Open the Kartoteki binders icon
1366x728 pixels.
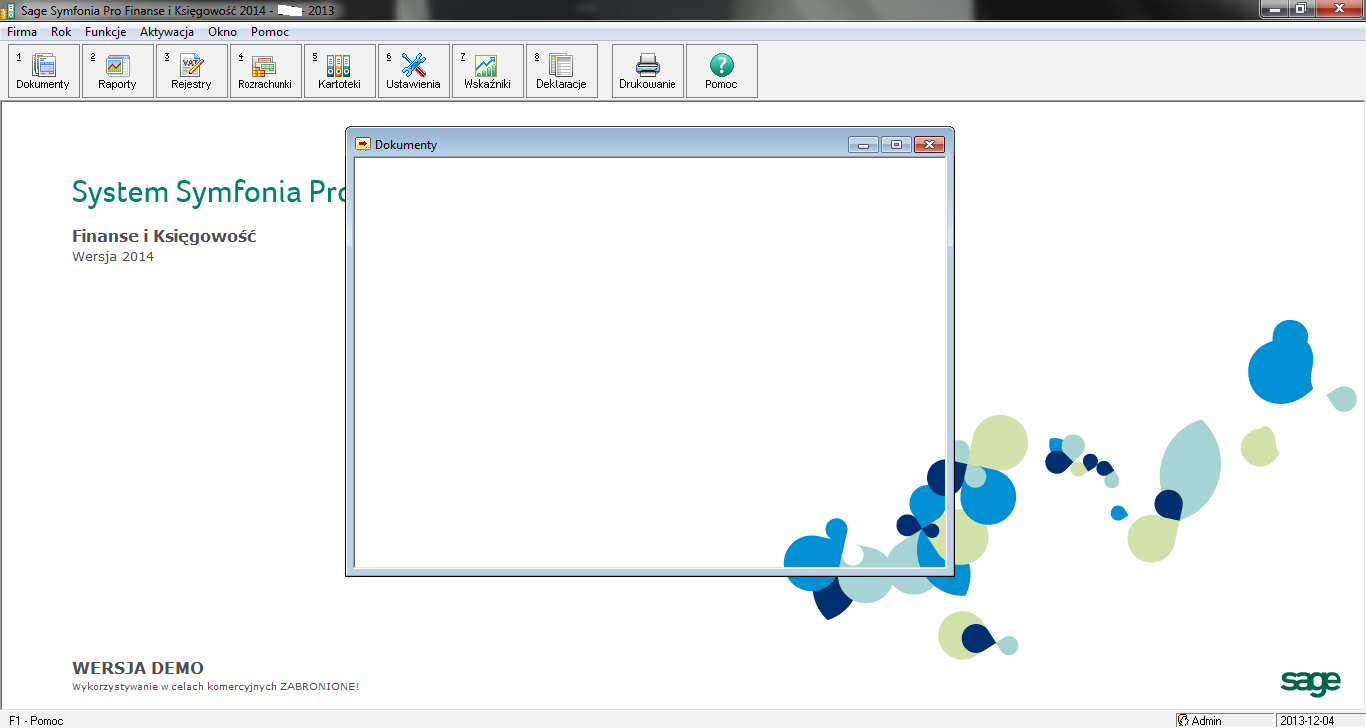pyautogui.click(x=339, y=66)
